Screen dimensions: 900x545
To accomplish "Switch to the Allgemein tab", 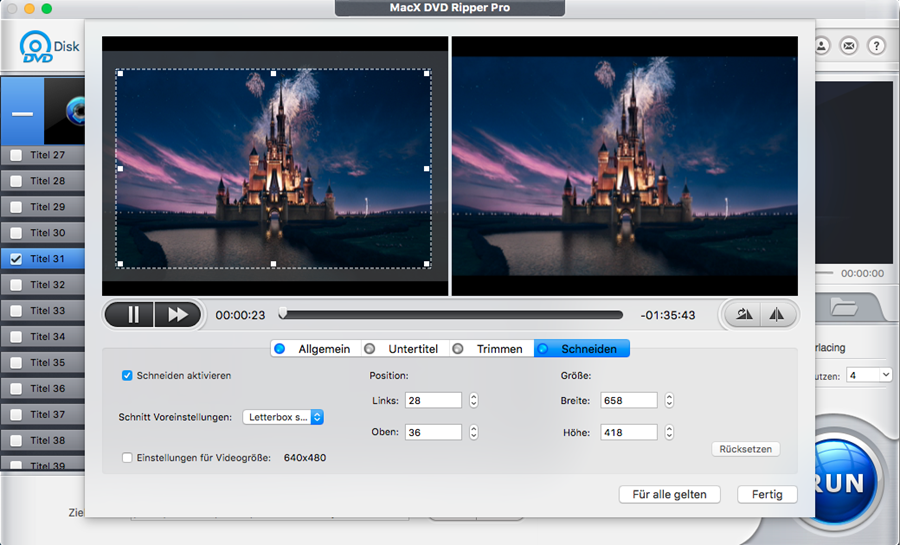I will tap(316, 349).
